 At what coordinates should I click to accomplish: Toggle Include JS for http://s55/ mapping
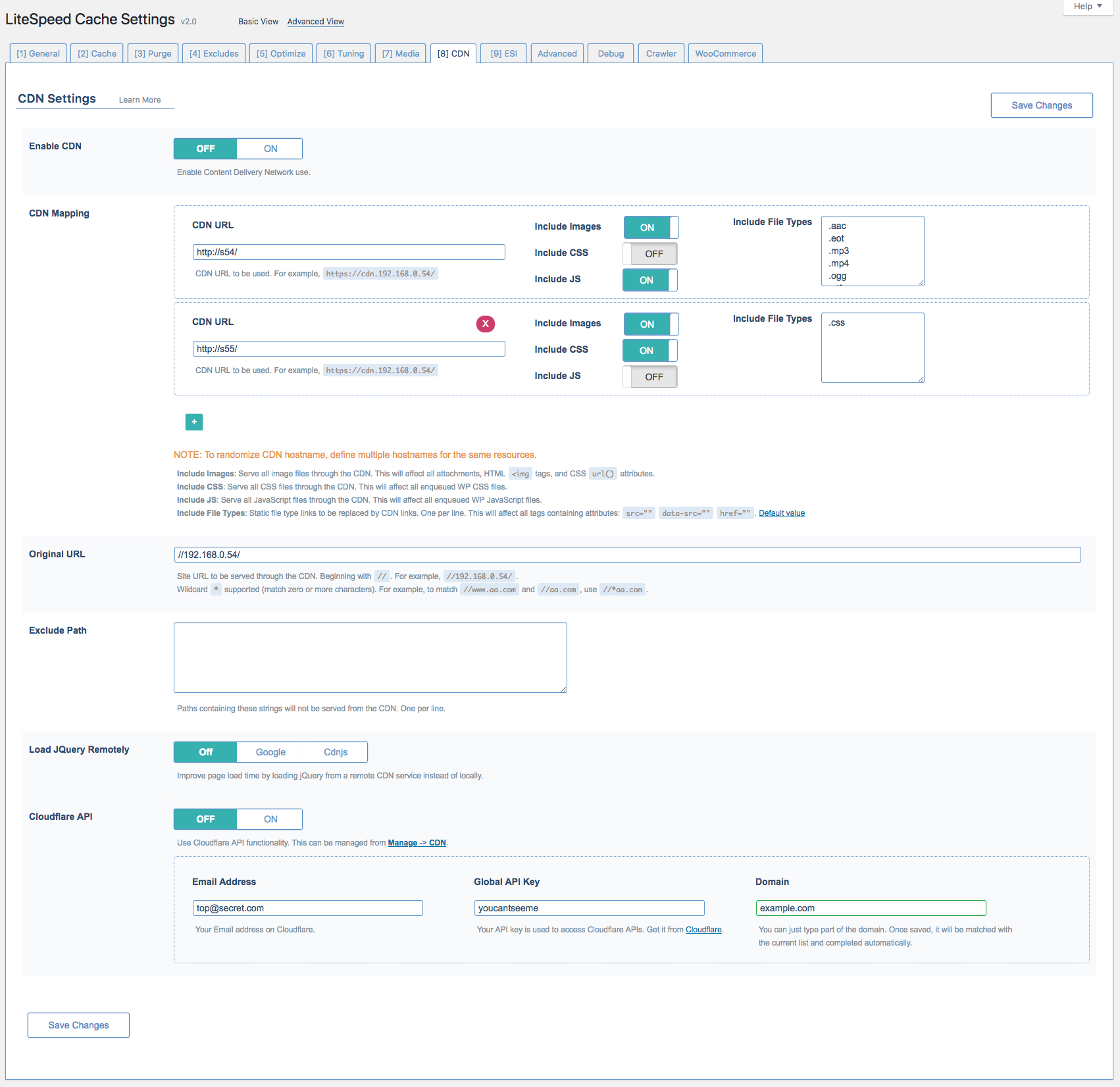pos(649,377)
